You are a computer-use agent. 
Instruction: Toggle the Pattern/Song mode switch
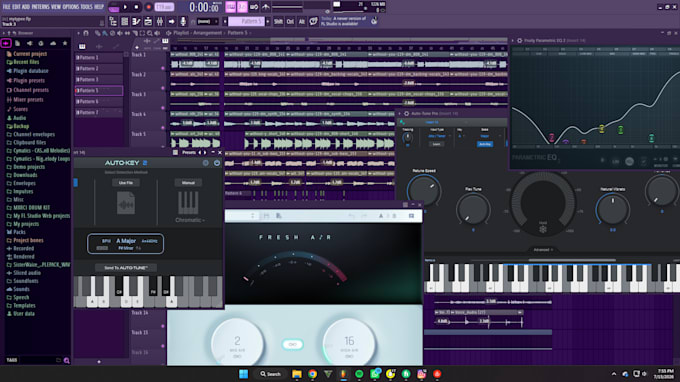(114, 7)
